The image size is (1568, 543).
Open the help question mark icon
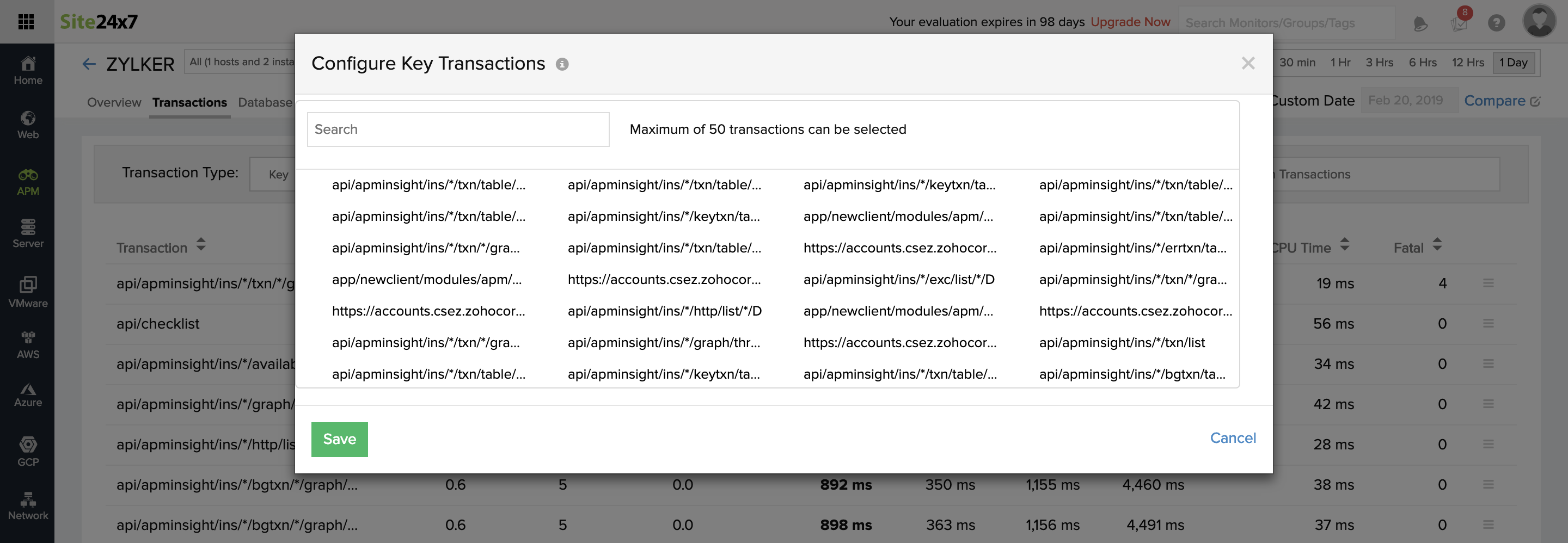coord(1497,22)
